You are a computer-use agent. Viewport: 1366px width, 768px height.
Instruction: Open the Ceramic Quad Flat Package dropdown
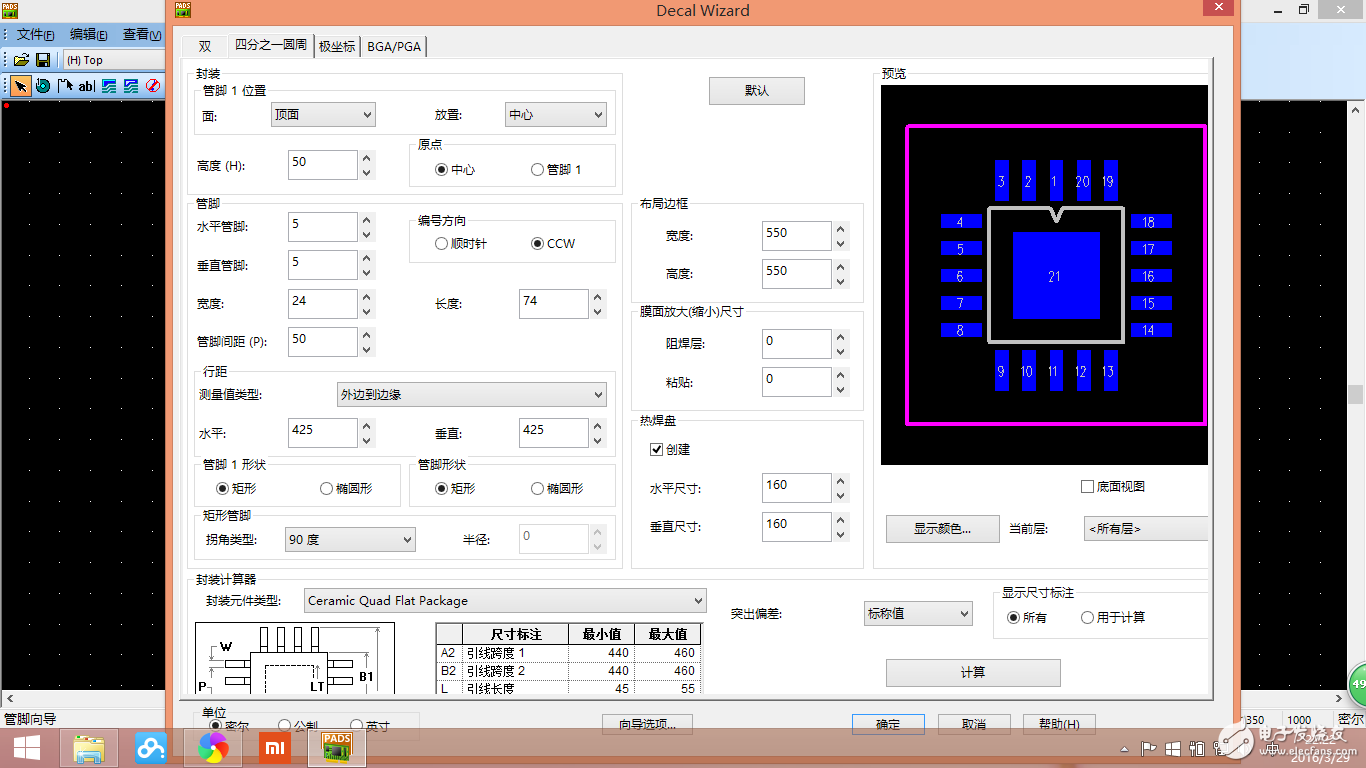pyautogui.click(x=505, y=601)
